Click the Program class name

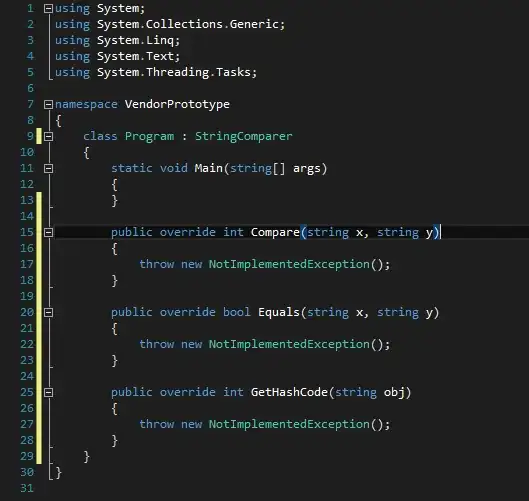tap(149, 136)
